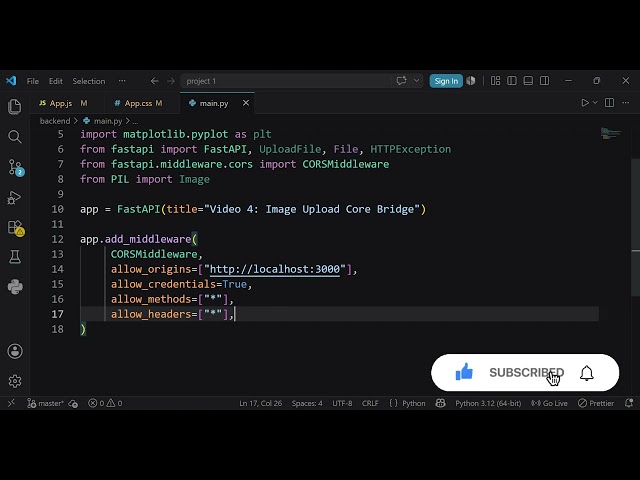Open the notifications bell in status bar
640x480 pixels.
[629, 403]
